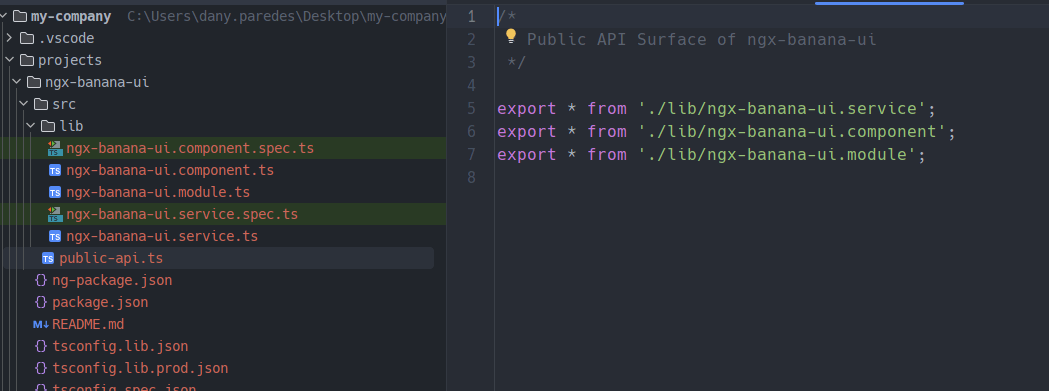Select the lib folder name
The height and width of the screenshot is (391, 1049).
(x=71, y=127)
